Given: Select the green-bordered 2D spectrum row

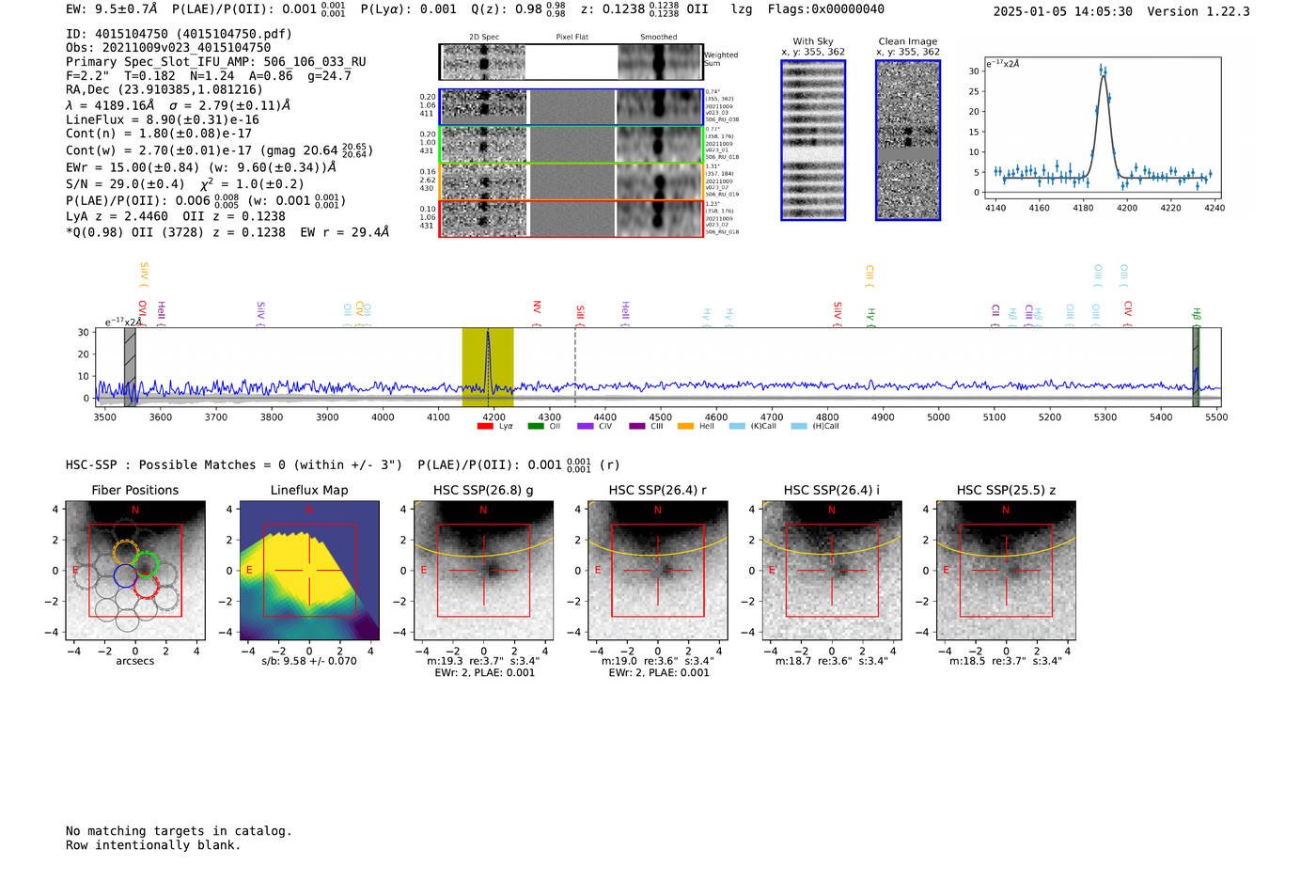Looking at the screenshot, I should coord(571,145).
